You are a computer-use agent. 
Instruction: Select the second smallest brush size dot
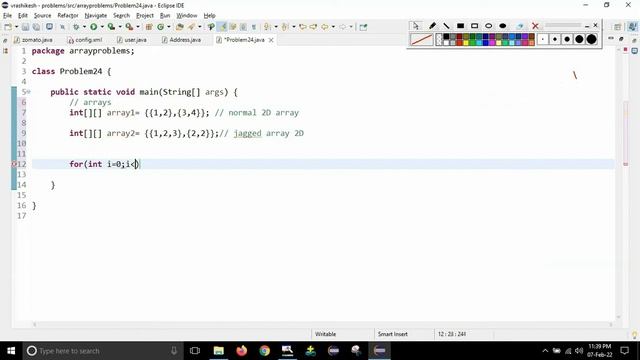[x=554, y=39]
